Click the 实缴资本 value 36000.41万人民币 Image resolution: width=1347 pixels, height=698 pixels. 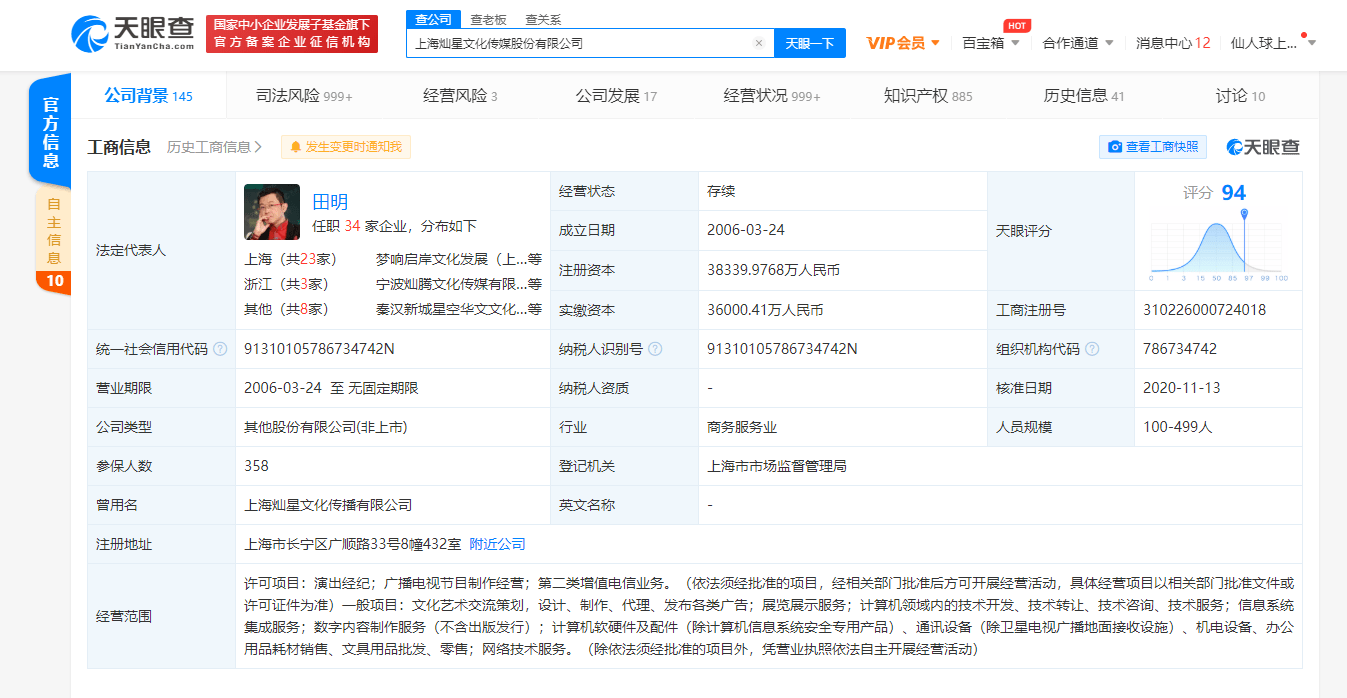coord(765,310)
